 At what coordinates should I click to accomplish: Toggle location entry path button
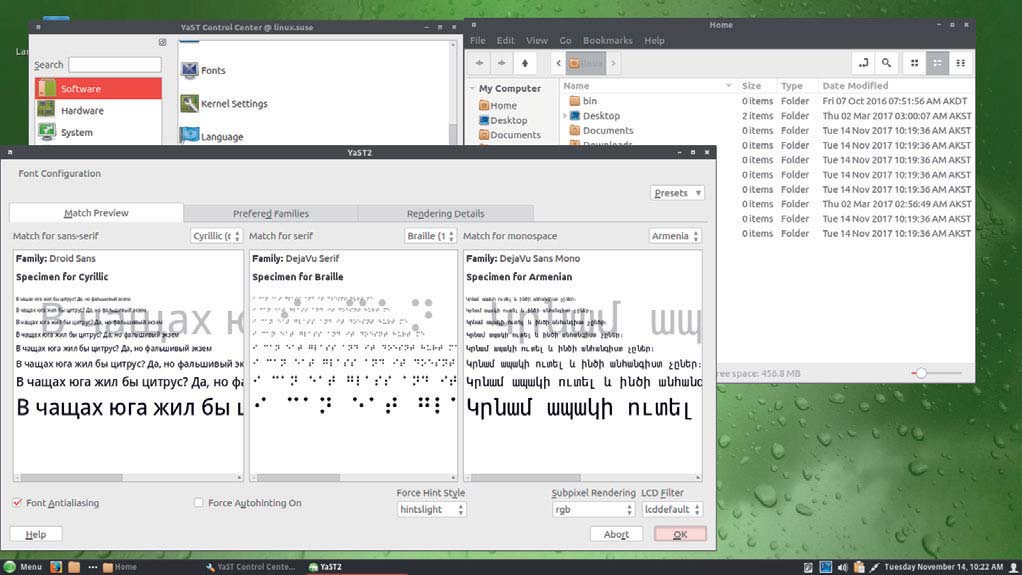(x=864, y=63)
